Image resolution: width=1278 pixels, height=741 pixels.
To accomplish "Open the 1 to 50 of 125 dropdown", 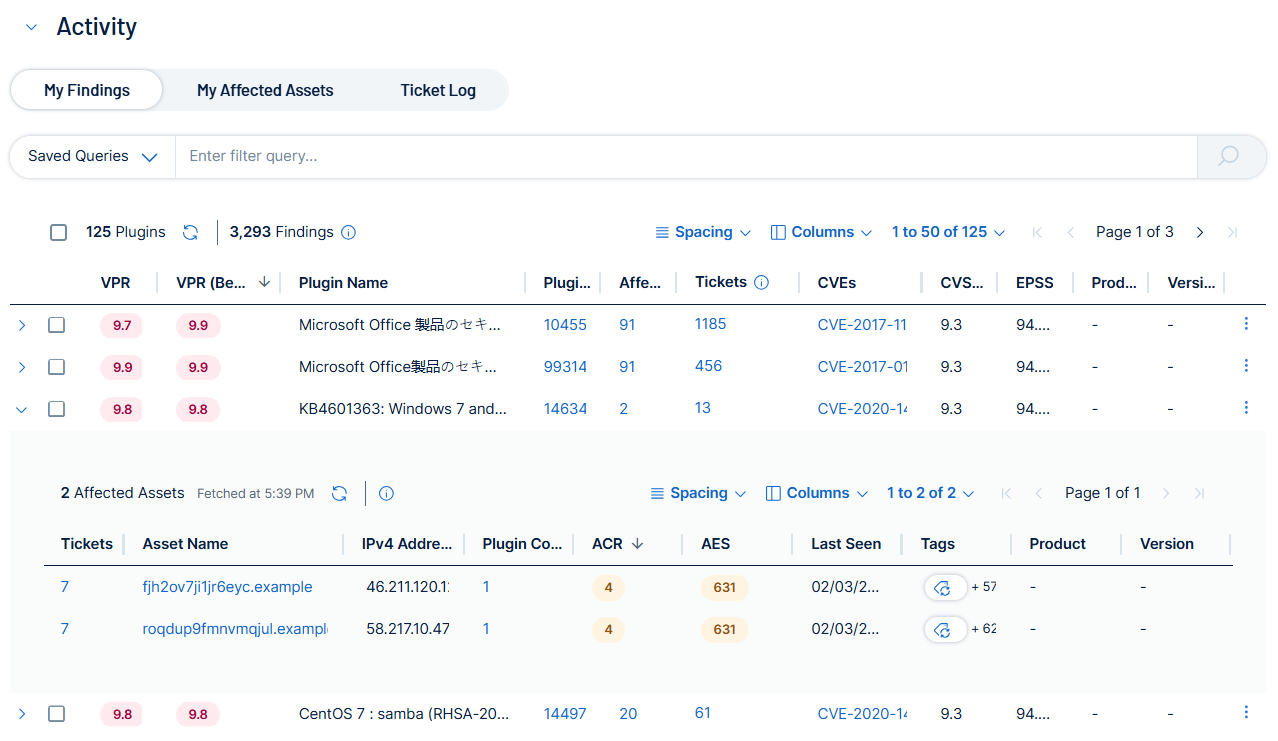I will point(948,232).
